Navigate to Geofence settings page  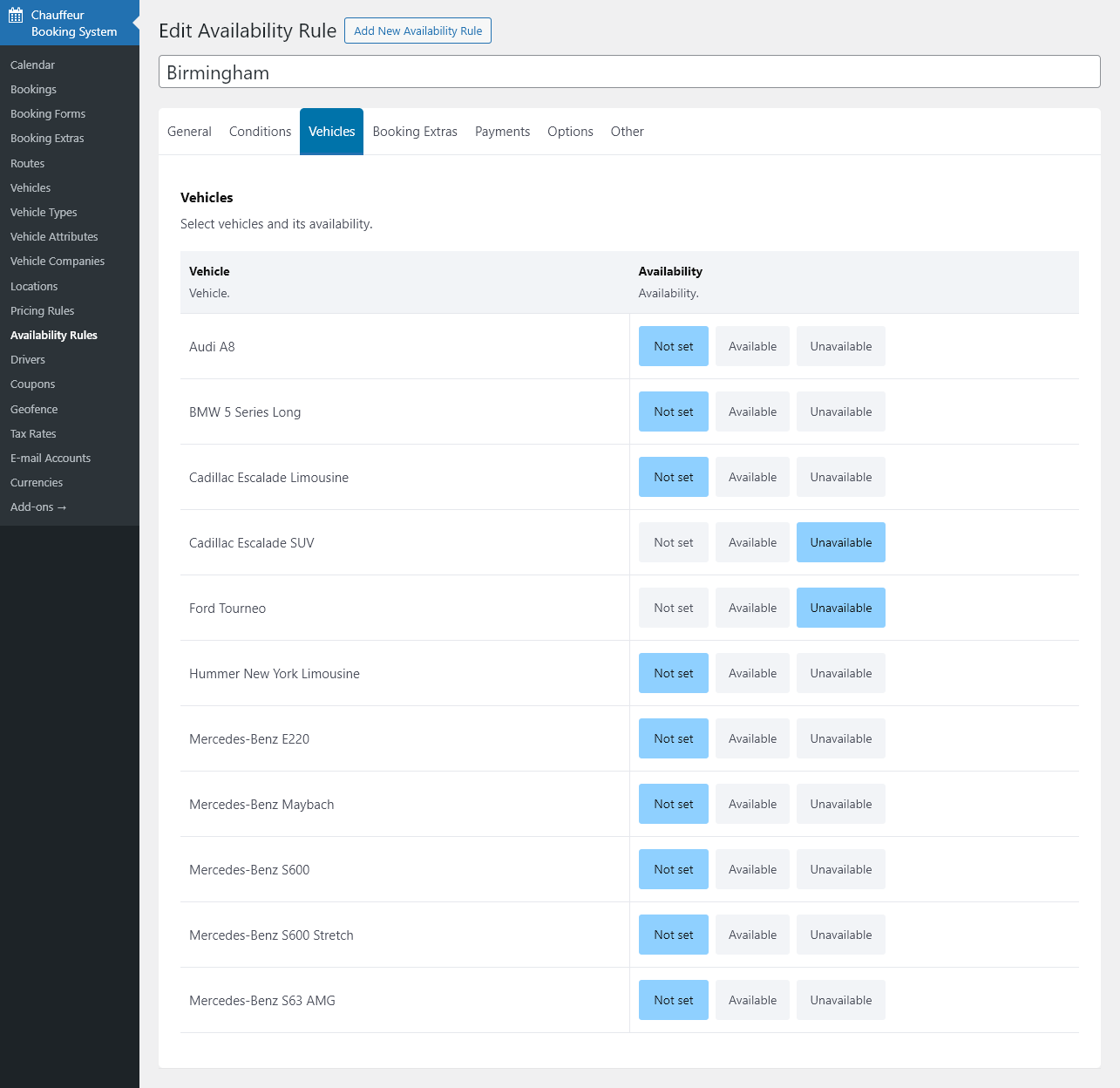[34, 409]
